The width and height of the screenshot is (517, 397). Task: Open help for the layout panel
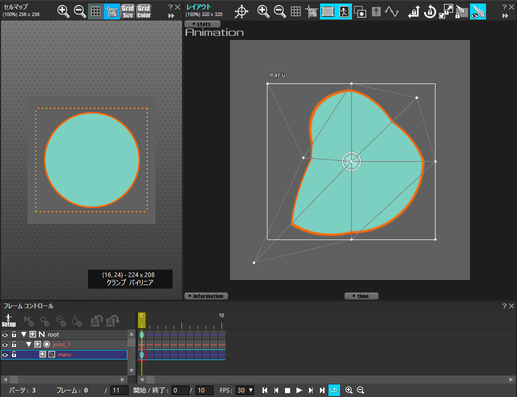504,7
